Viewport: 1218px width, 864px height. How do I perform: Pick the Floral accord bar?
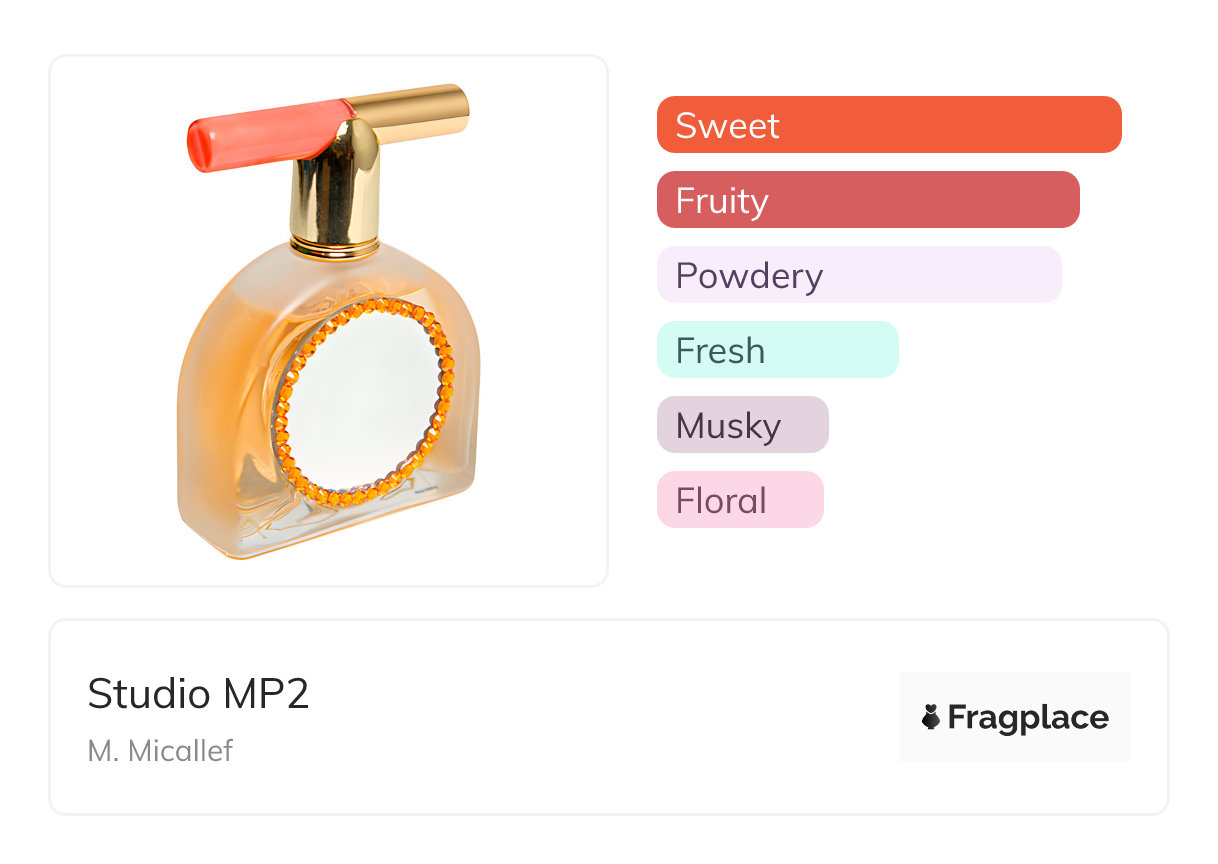[739, 500]
